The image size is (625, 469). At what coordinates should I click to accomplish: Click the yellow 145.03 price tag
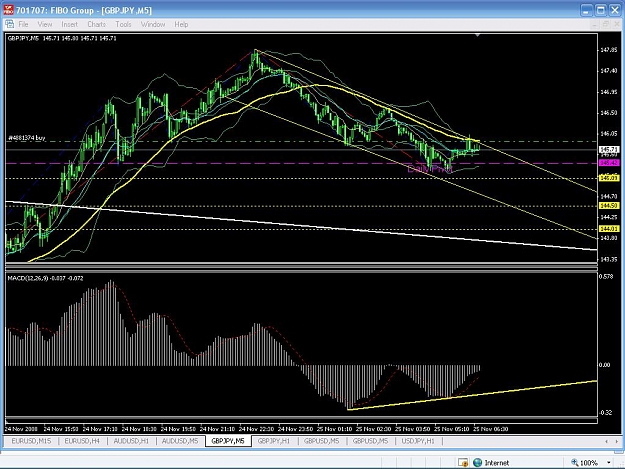(x=609, y=178)
